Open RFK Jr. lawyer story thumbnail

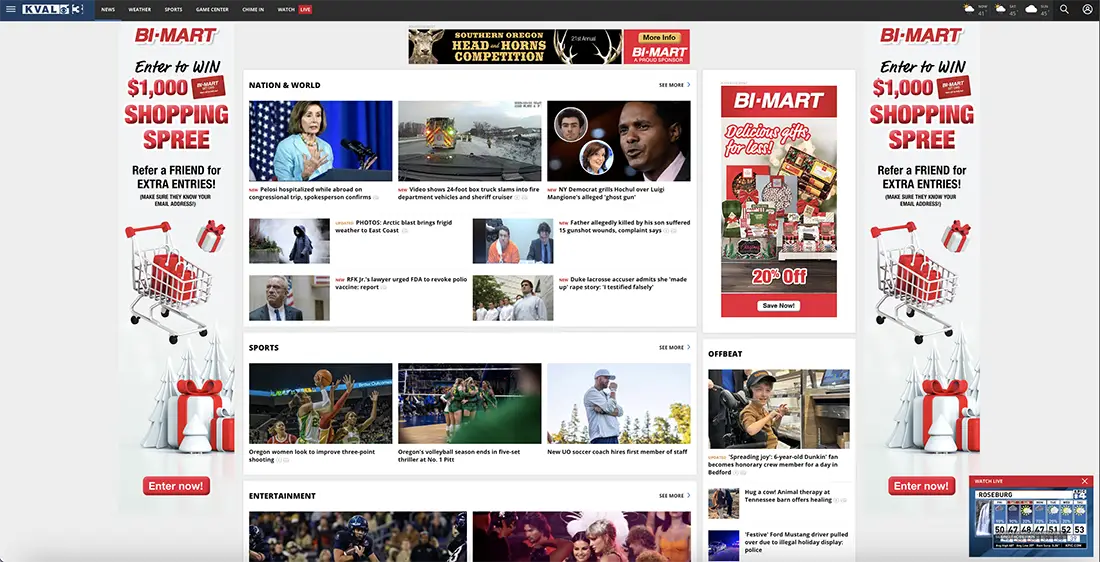pyautogui.click(x=289, y=297)
